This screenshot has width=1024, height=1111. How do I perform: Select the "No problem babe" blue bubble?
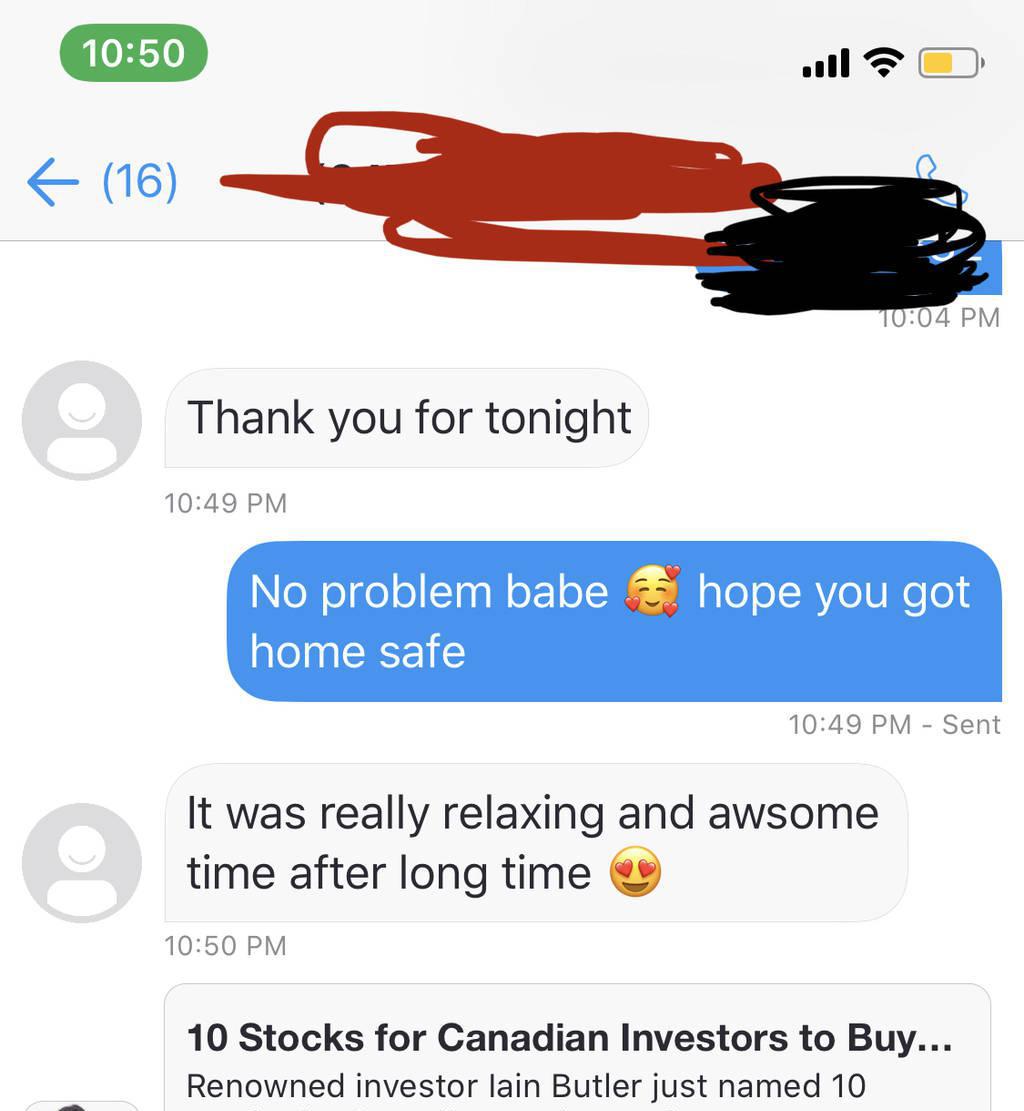(614, 621)
